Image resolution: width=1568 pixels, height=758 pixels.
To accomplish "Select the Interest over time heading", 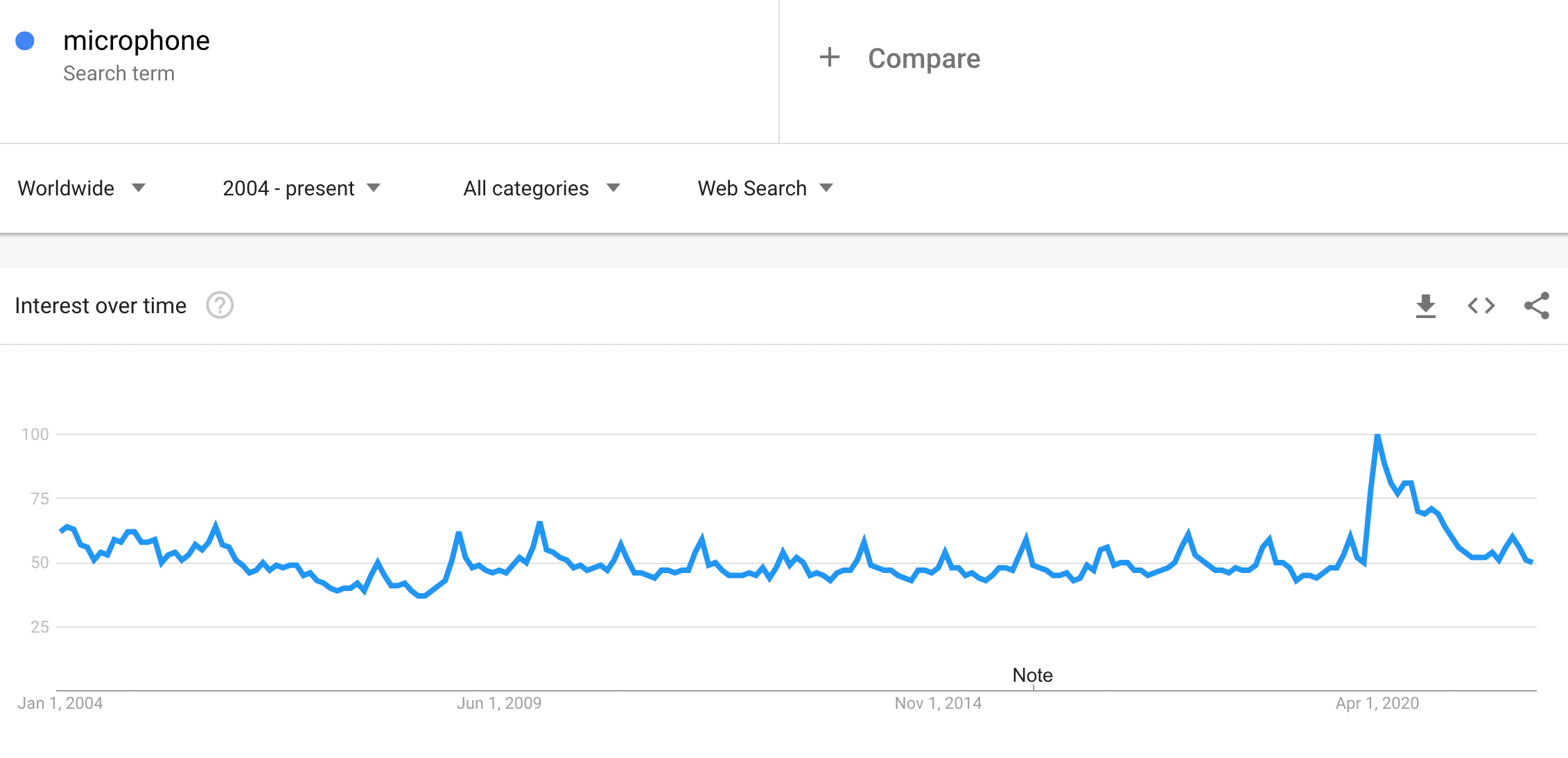I will [101, 306].
